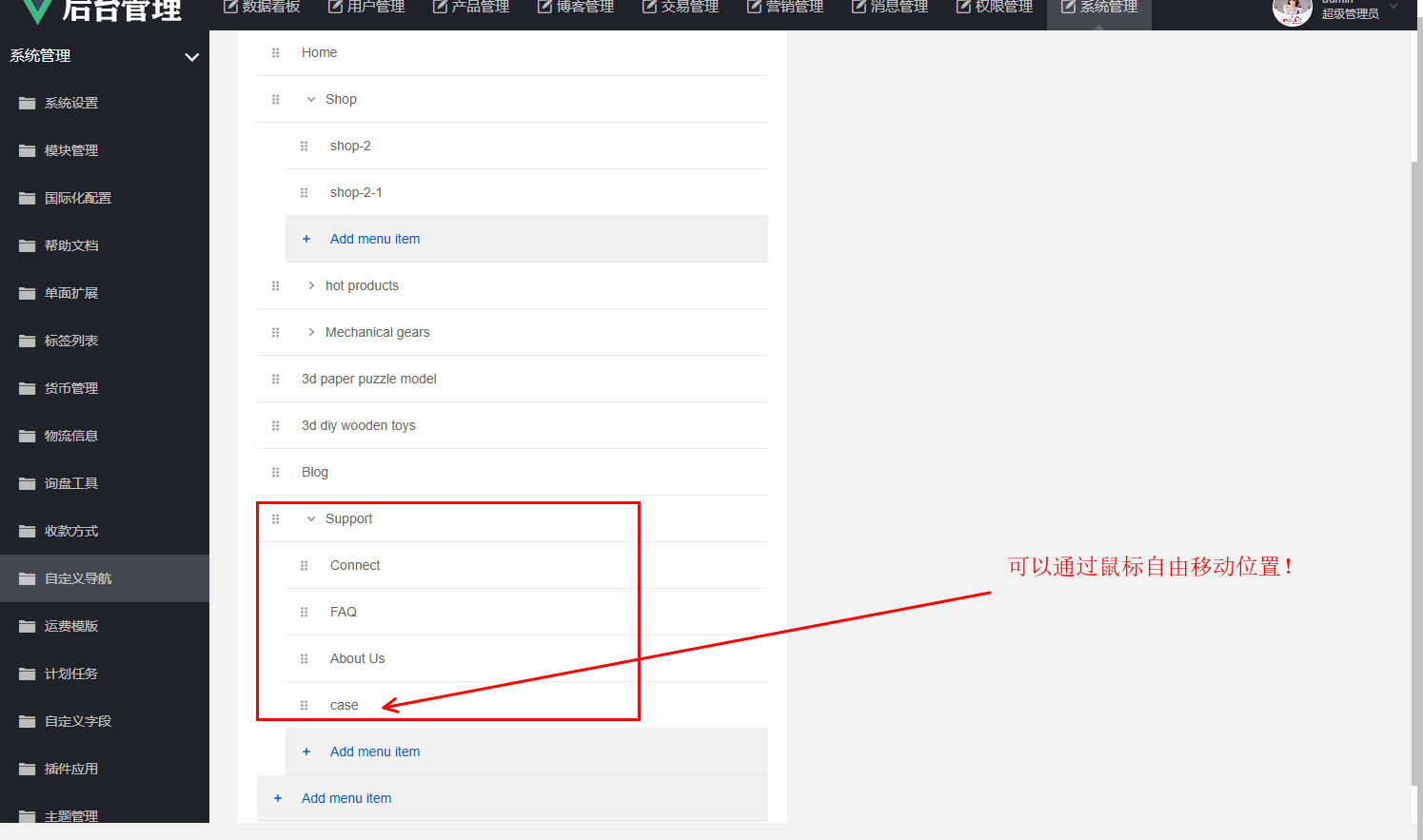Image resolution: width=1423 pixels, height=840 pixels.
Task: Switch to the 营销管理 top menu
Action: [785, 8]
